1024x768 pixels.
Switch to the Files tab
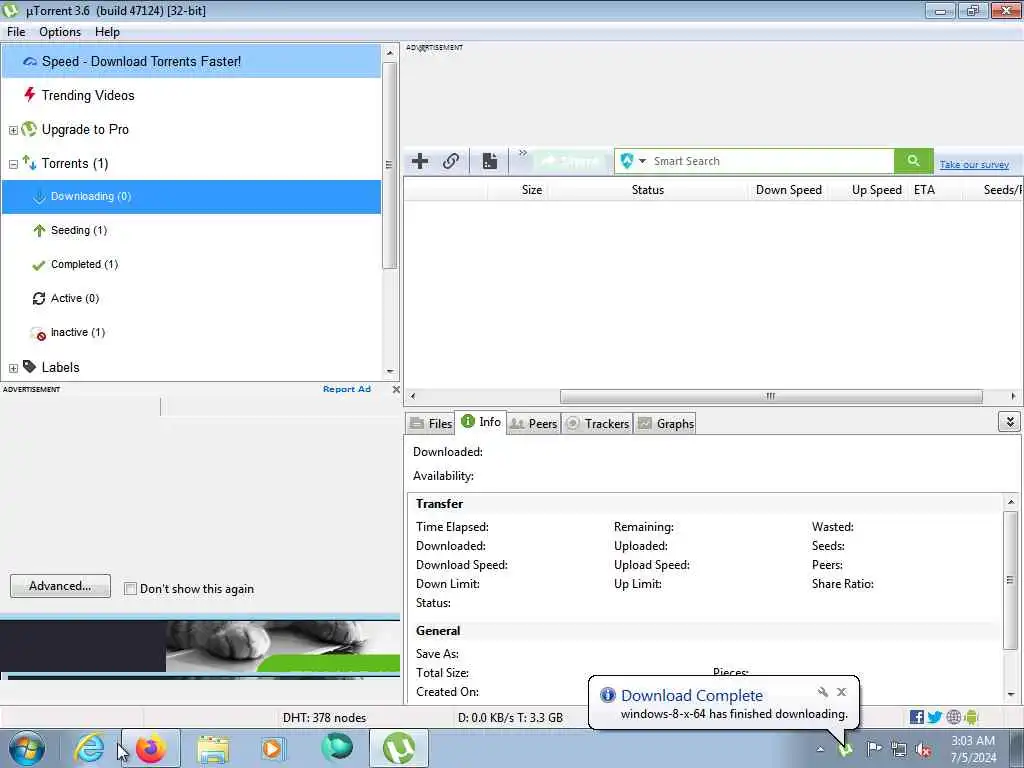click(x=430, y=423)
